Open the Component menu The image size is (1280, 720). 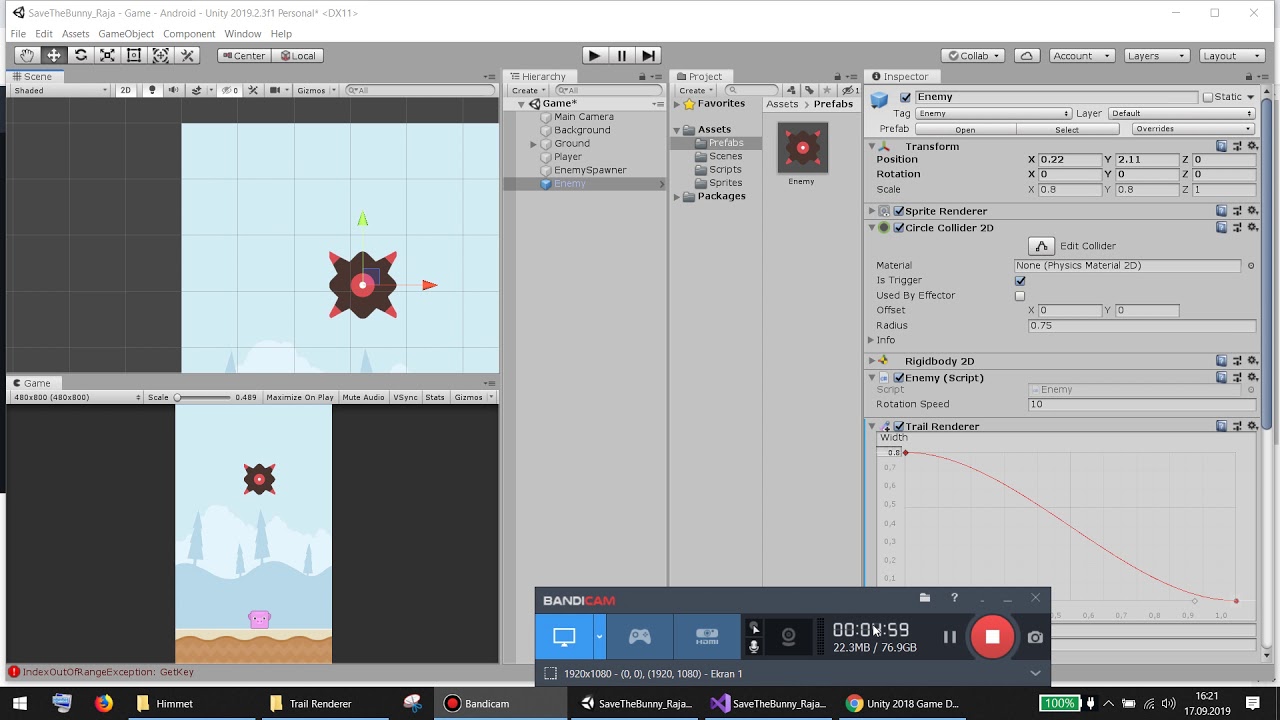pyautogui.click(x=189, y=34)
